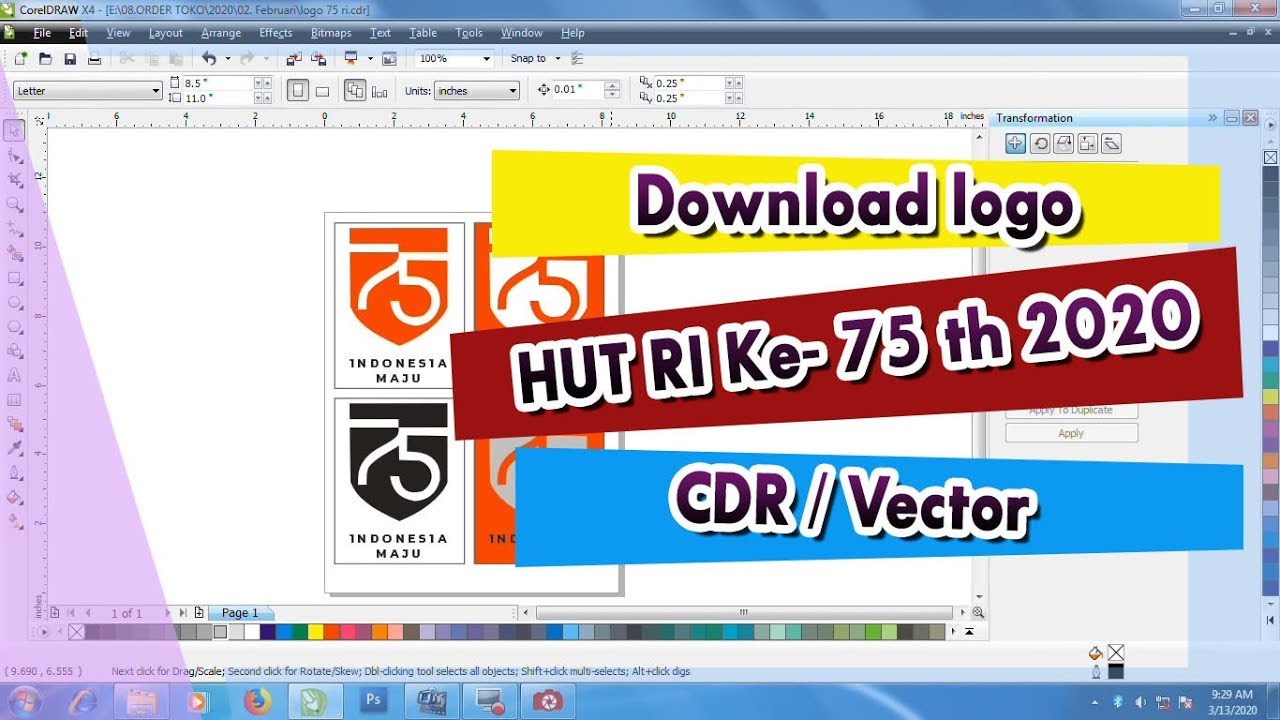Create a new document from toolbar
The image size is (1280, 720).
[x=21, y=59]
